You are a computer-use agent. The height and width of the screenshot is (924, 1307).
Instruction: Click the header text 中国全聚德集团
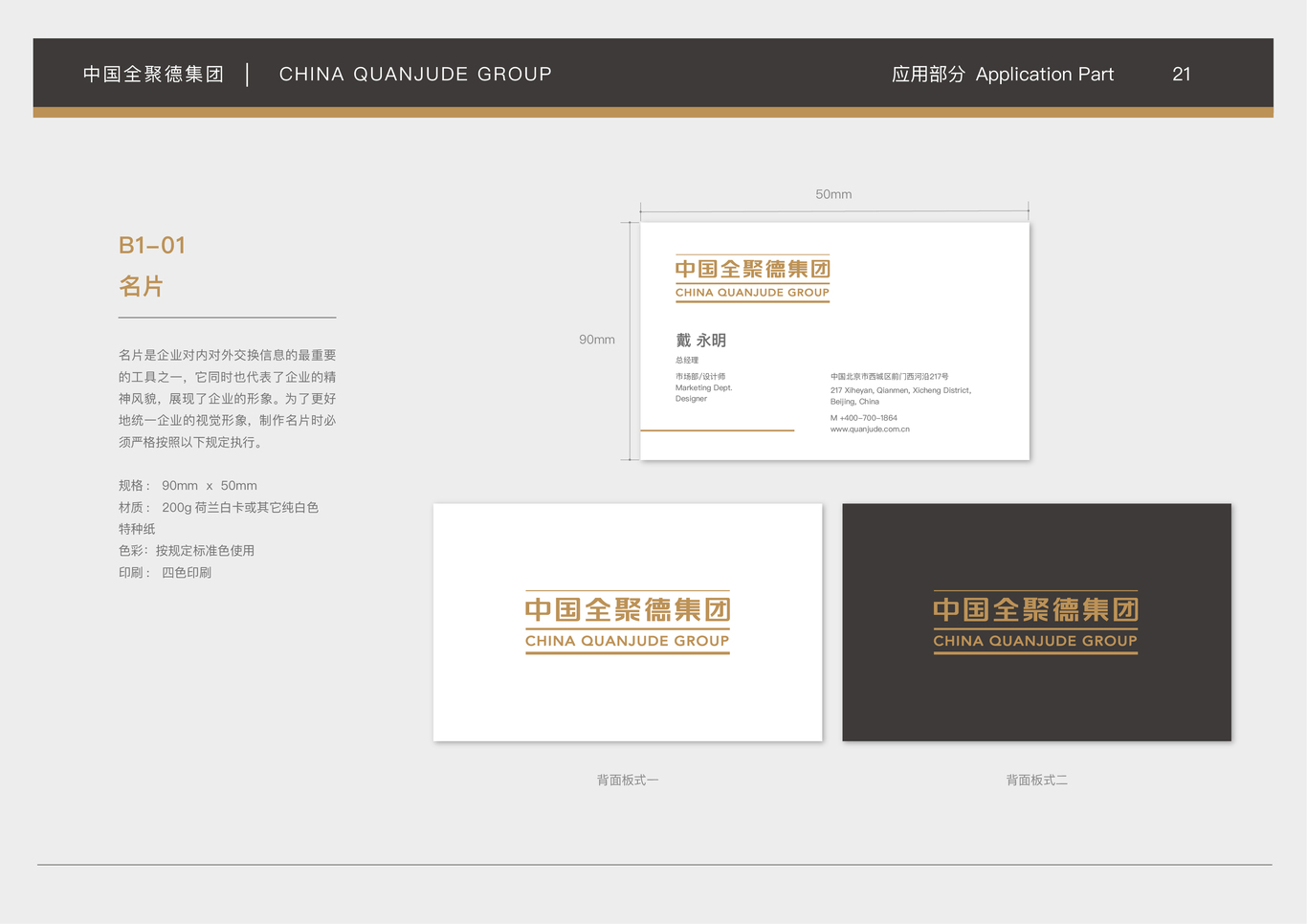pos(153,74)
